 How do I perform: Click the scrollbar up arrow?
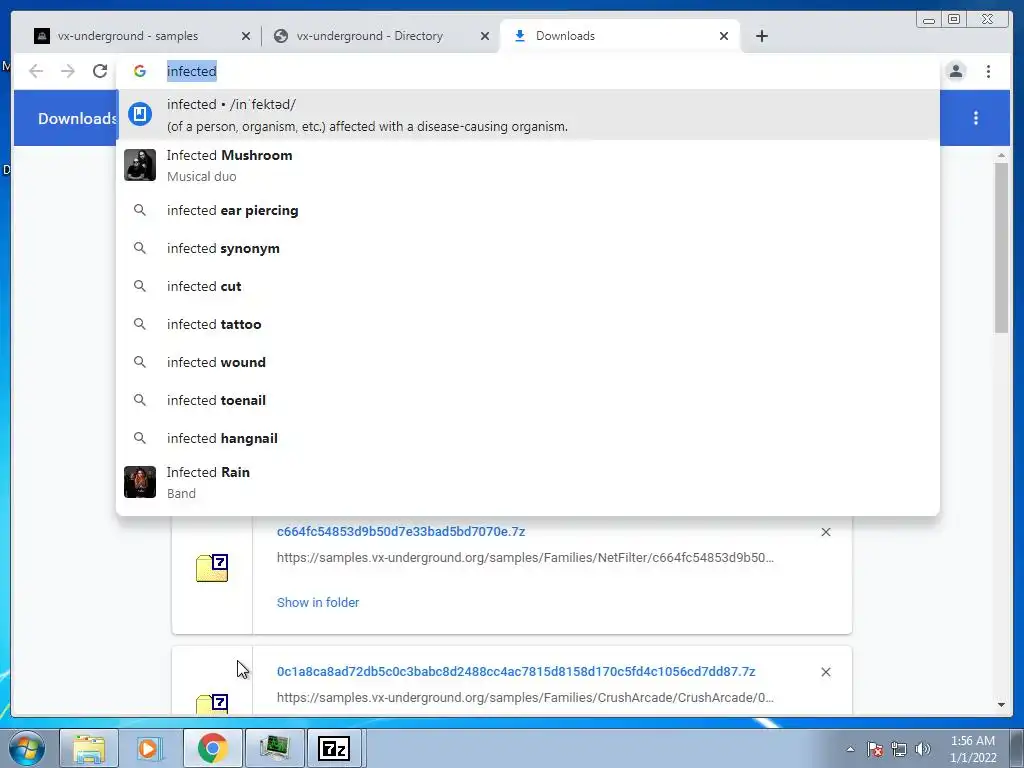click(x=1001, y=155)
